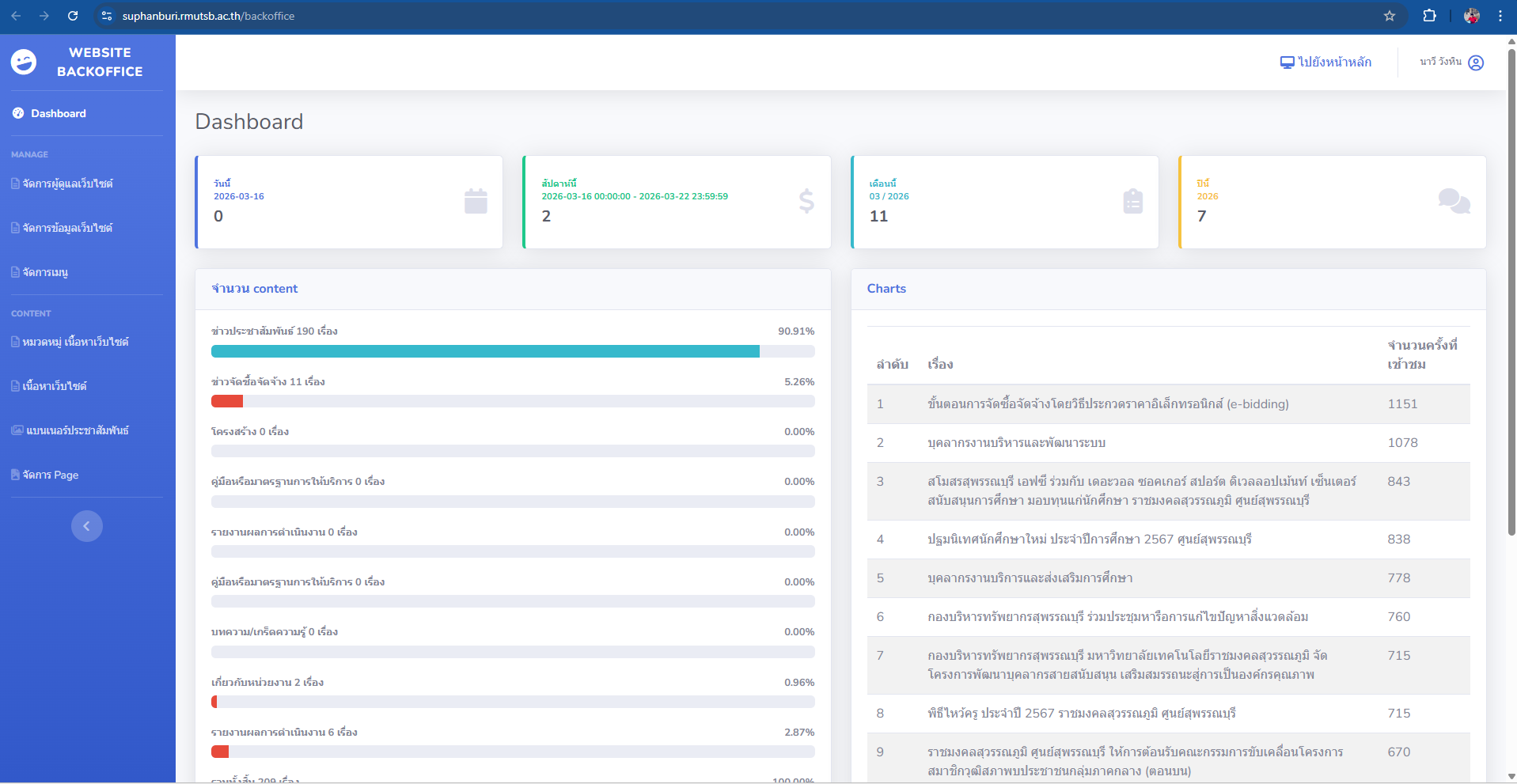Click the นารี วังหิน username link

tap(1440, 62)
